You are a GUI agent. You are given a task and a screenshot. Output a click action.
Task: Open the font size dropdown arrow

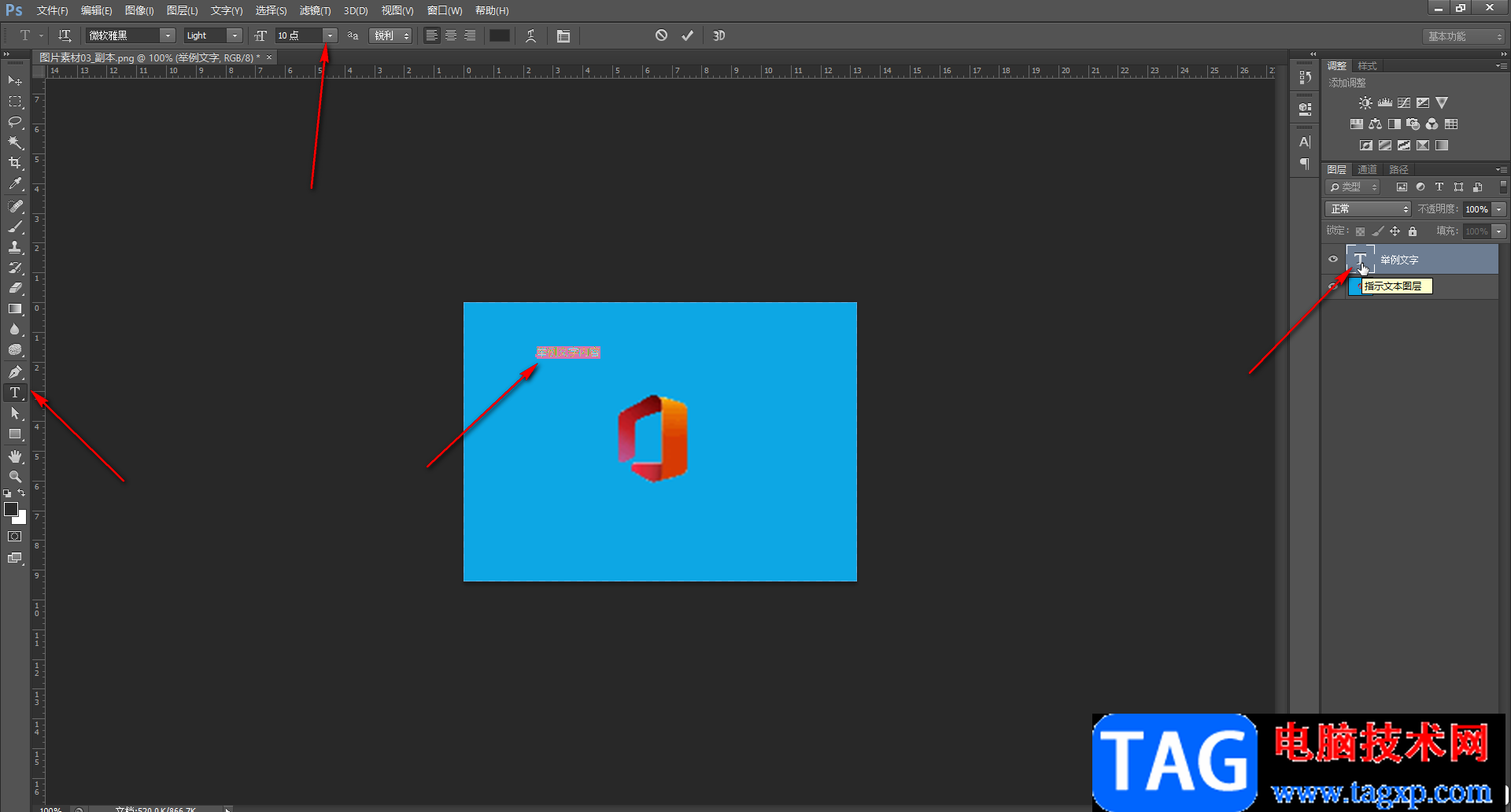(330, 35)
